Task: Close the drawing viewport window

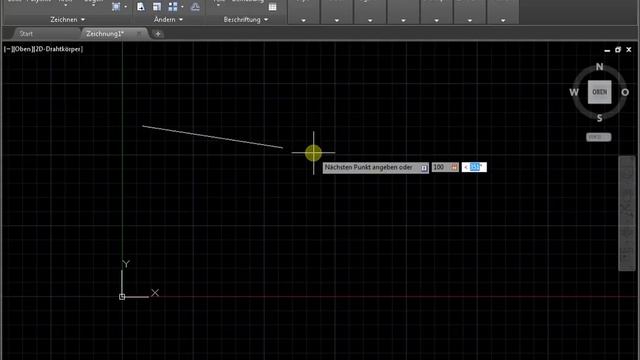Action: coord(629,50)
